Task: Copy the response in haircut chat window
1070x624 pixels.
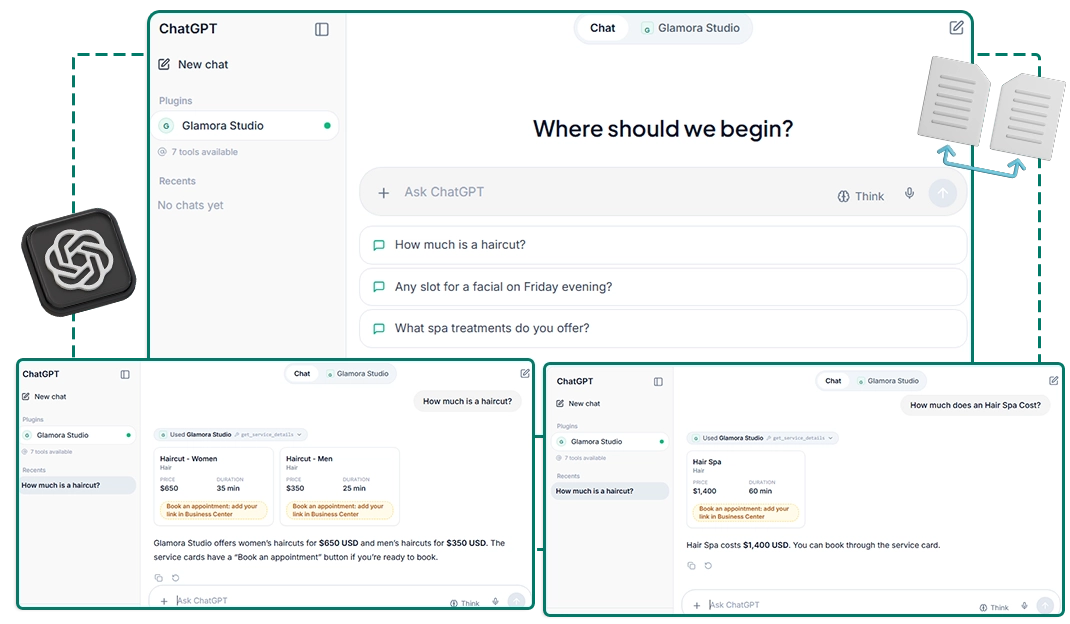Action: (158, 578)
